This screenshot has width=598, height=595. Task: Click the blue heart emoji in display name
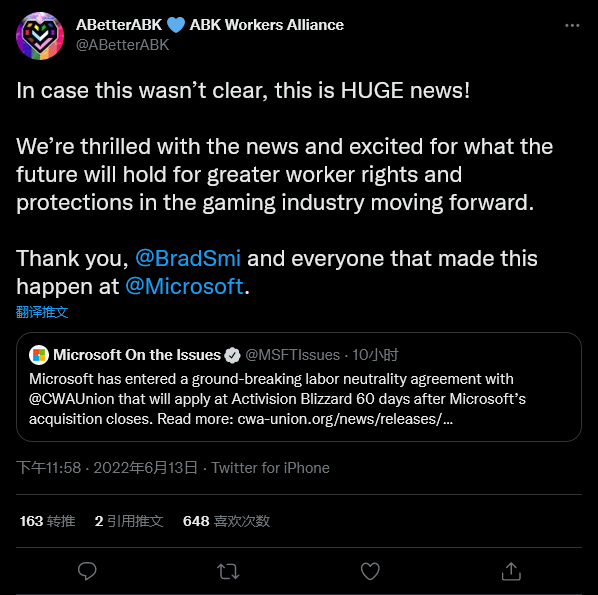(176, 25)
